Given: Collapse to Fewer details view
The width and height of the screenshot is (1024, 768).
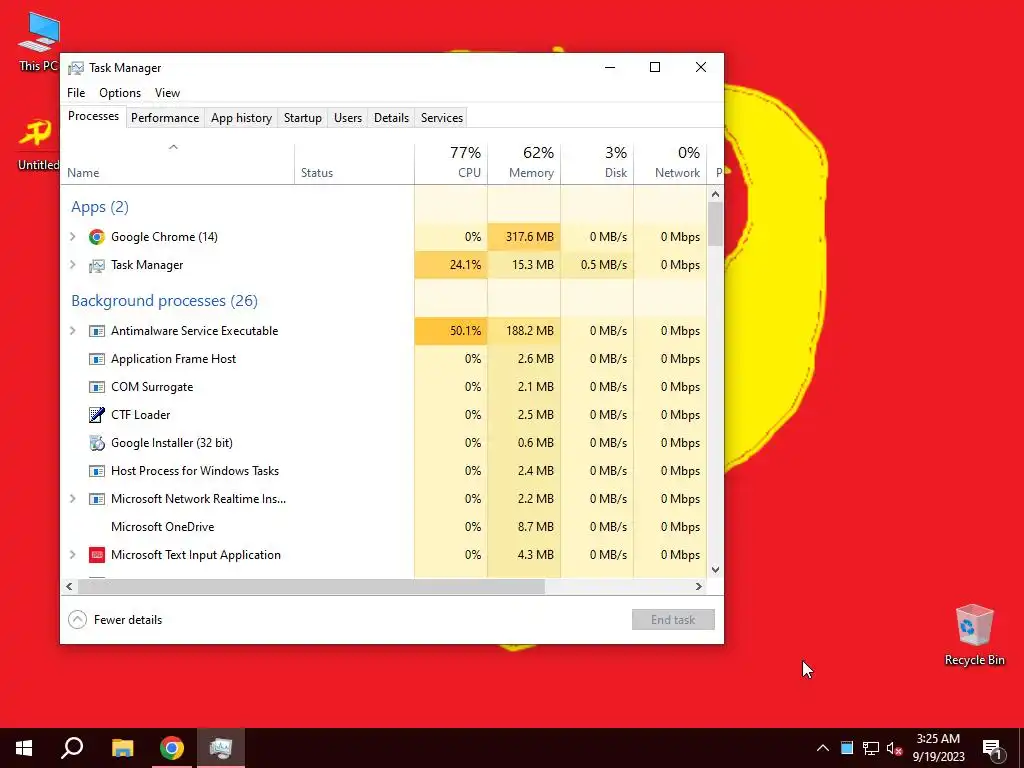Looking at the screenshot, I should click(x=115, y=620).
